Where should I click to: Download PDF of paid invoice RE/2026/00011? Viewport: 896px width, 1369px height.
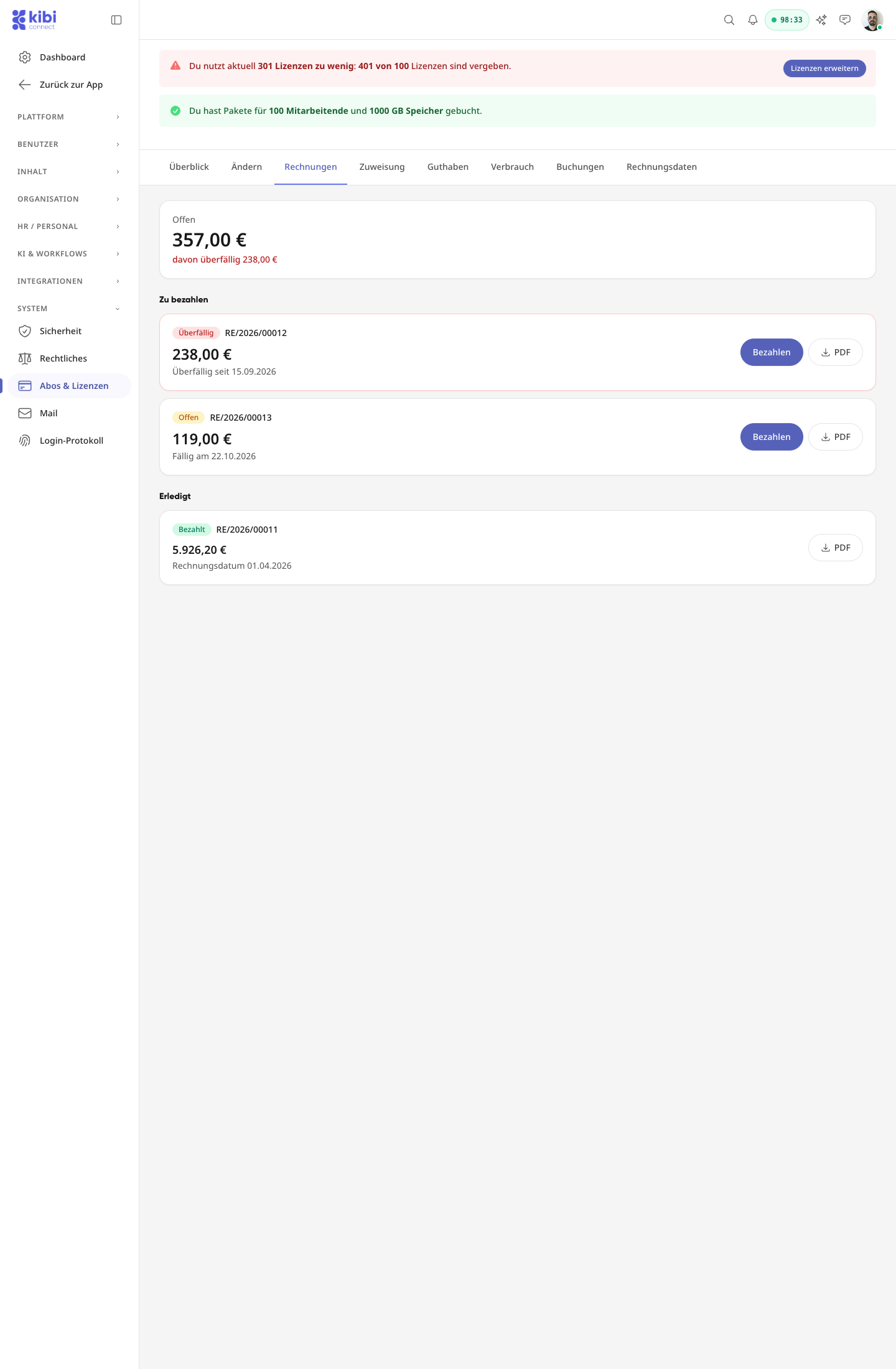835,548
